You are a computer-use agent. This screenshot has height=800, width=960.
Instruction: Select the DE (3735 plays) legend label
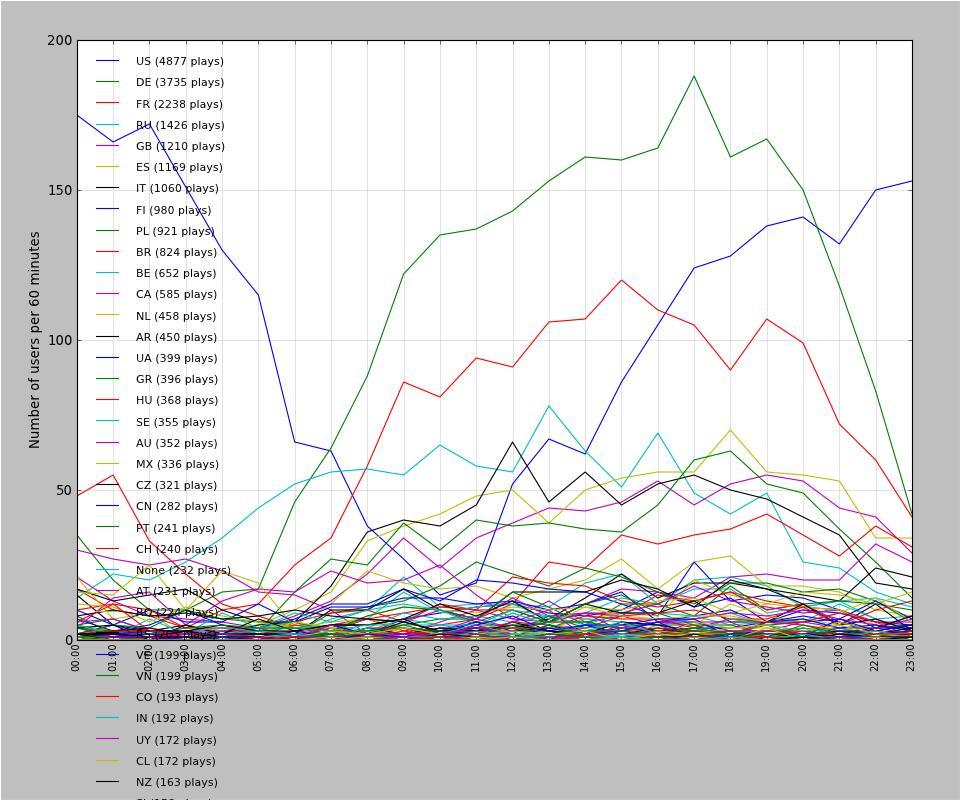[x=179, y=83]
